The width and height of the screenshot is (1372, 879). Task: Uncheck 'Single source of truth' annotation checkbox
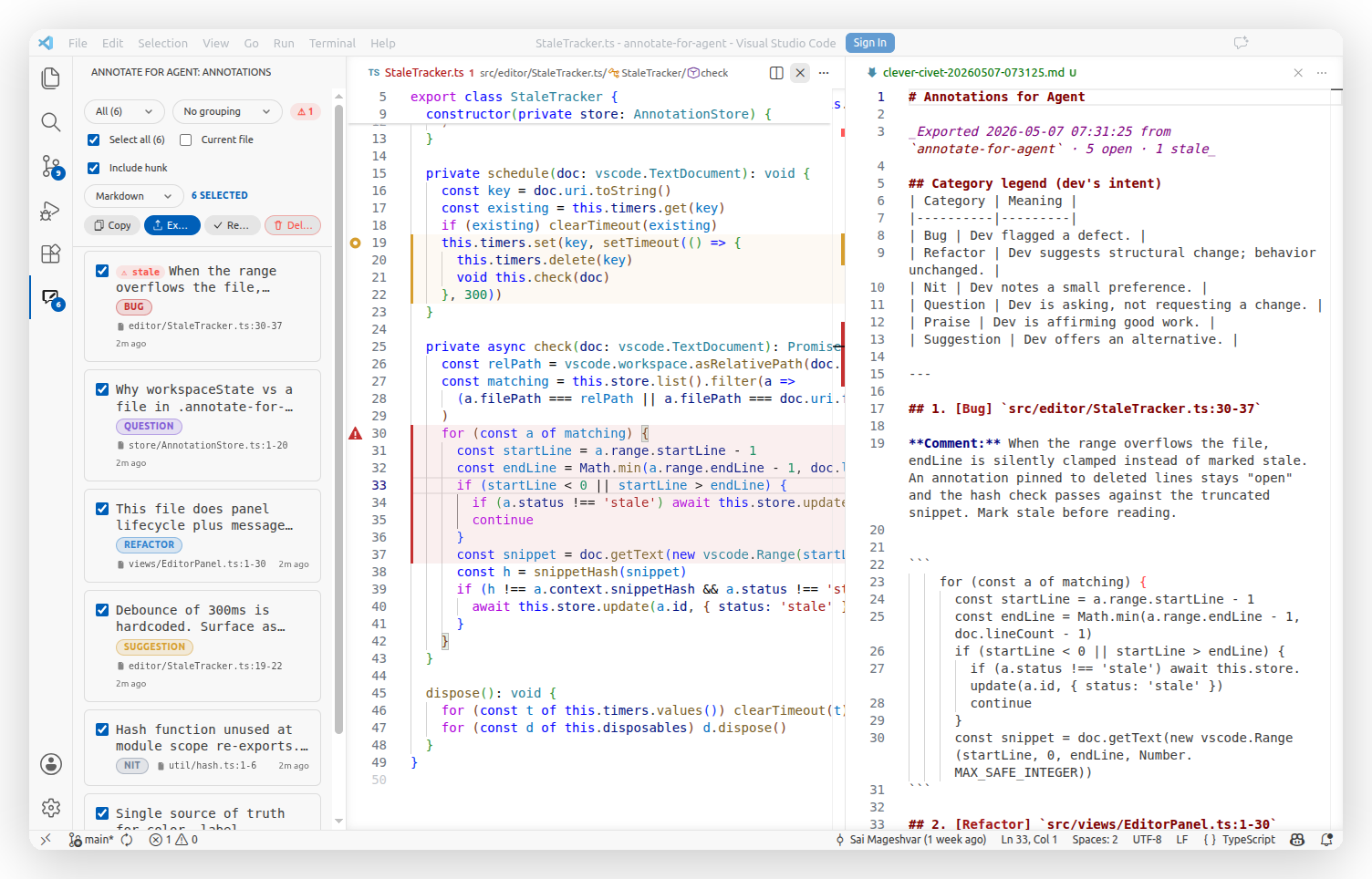[x=102, y=813]
